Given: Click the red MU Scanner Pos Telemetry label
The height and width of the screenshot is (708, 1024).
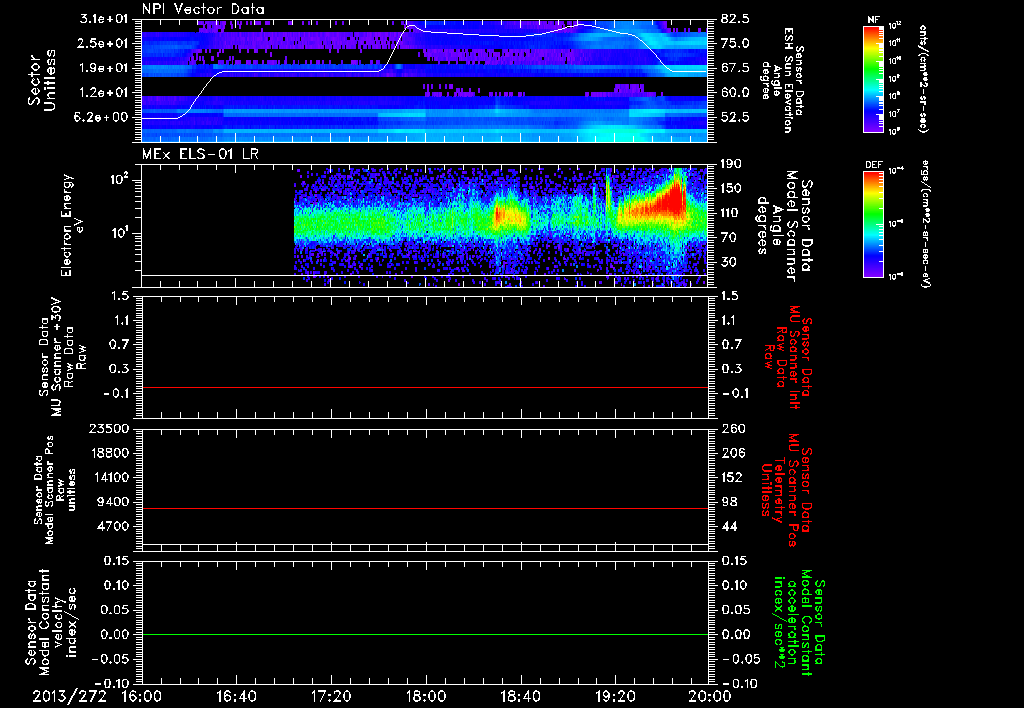Looking at the screenshot, I should click(786, 491).
